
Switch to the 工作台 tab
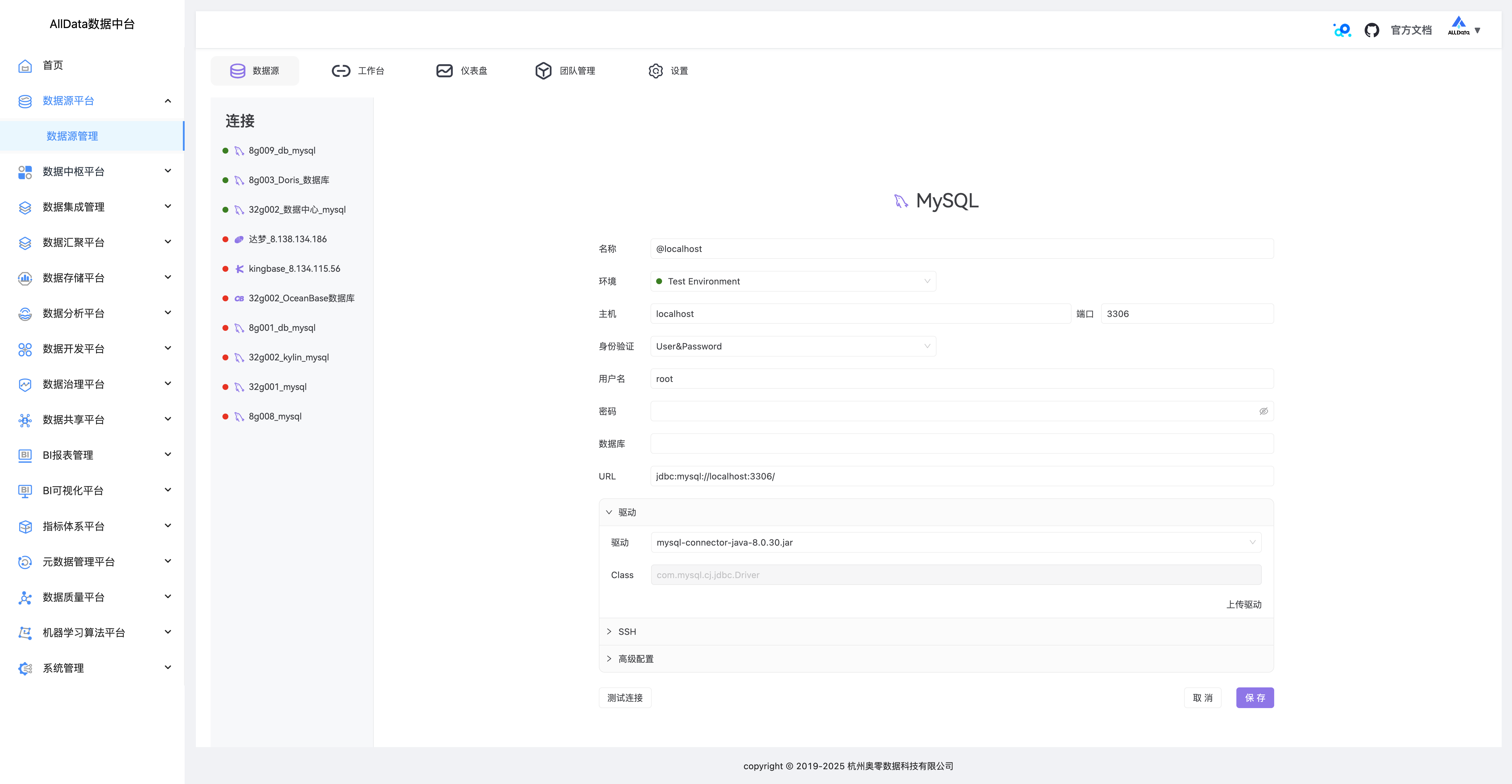(x=357, y=71)
